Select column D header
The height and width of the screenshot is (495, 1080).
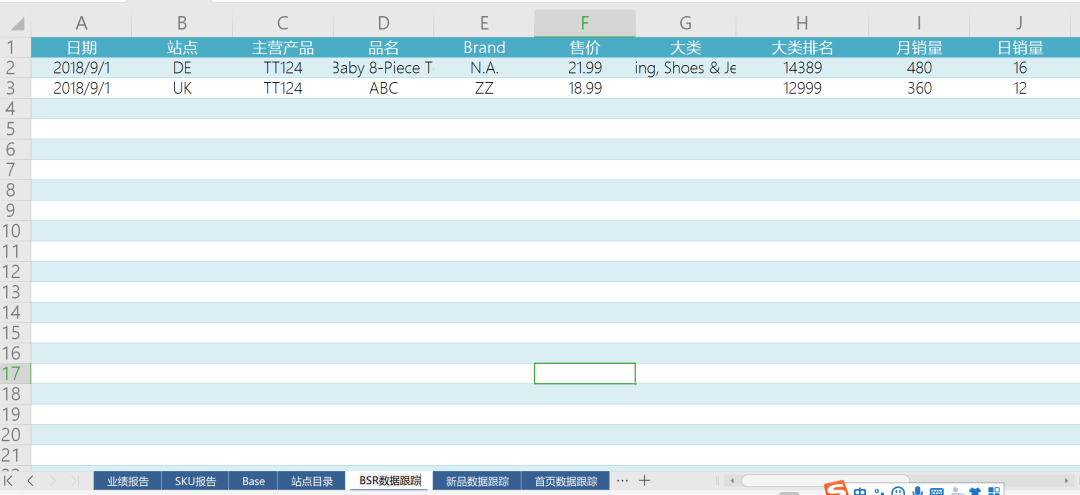[x=384, y=24]
